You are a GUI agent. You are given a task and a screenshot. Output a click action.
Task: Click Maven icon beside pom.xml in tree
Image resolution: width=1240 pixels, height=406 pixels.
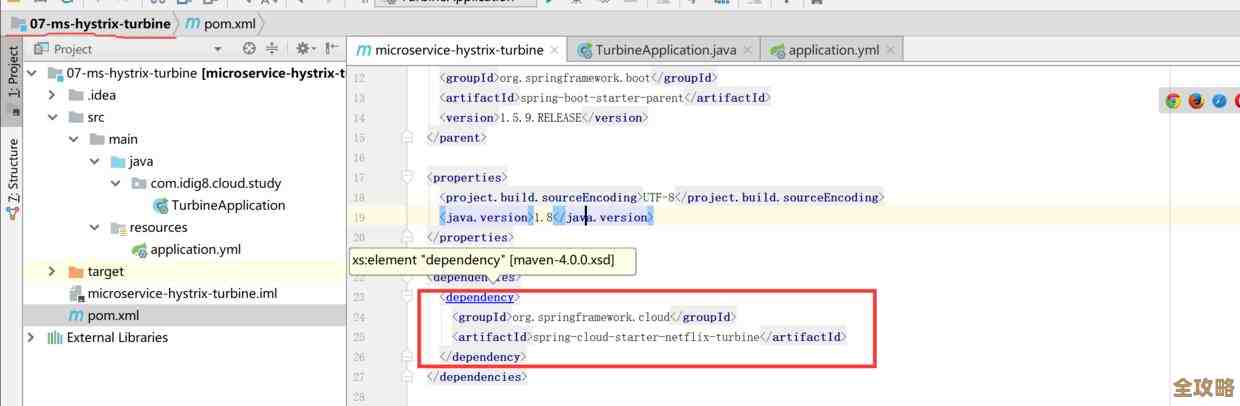(76, 315)
